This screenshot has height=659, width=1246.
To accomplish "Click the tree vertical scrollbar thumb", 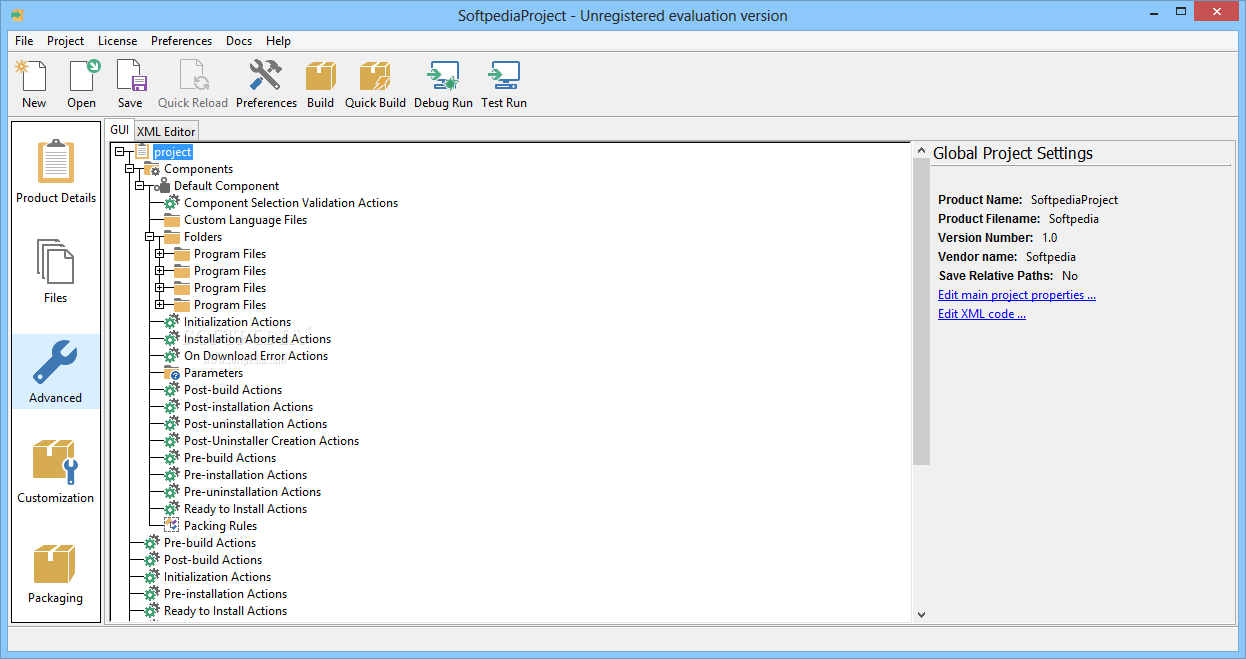I will pos(921,310).
